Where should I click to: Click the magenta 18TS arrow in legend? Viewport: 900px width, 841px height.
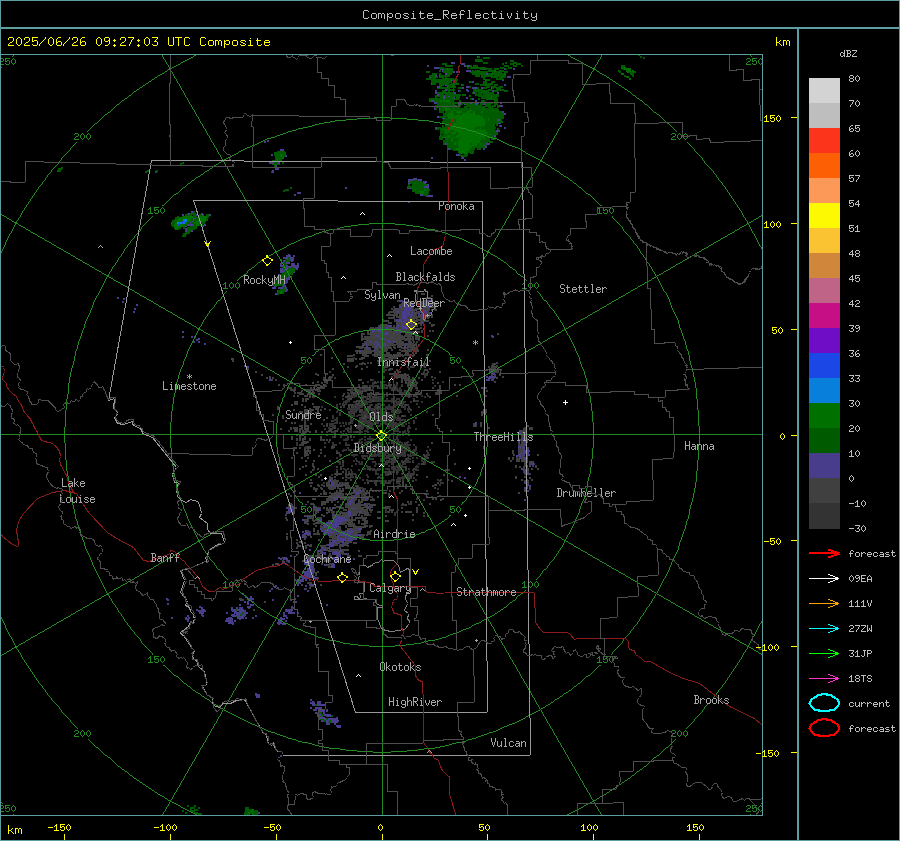[824, 679]
